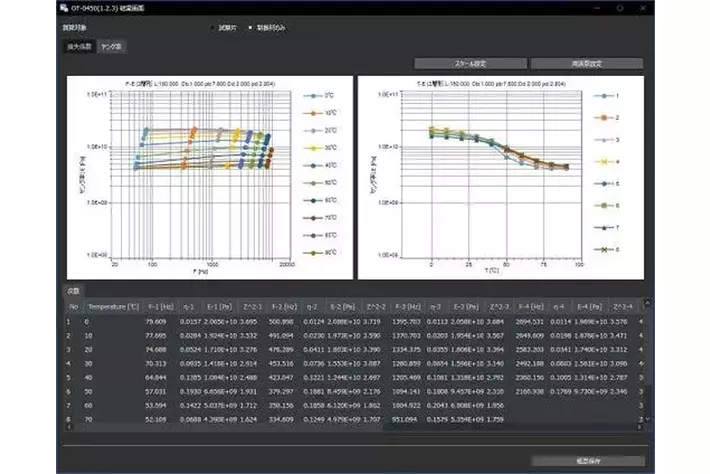The image size is (710, 474).
Task: Select the second test-target radio button
Action: tap(250, 27)
